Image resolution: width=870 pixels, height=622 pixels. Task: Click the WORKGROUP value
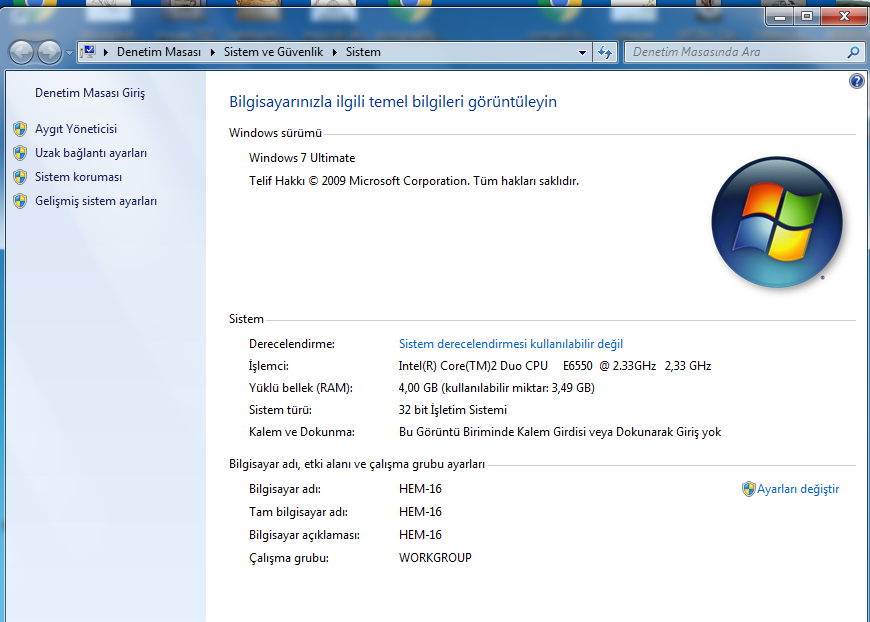(435, 558)
